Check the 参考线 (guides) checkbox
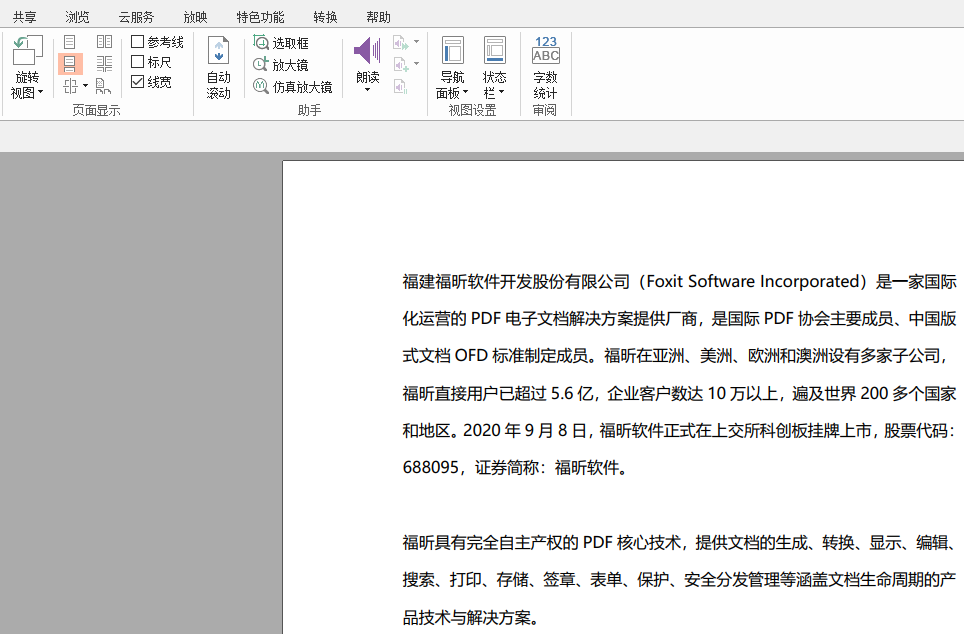 click(x=137, y=41)
